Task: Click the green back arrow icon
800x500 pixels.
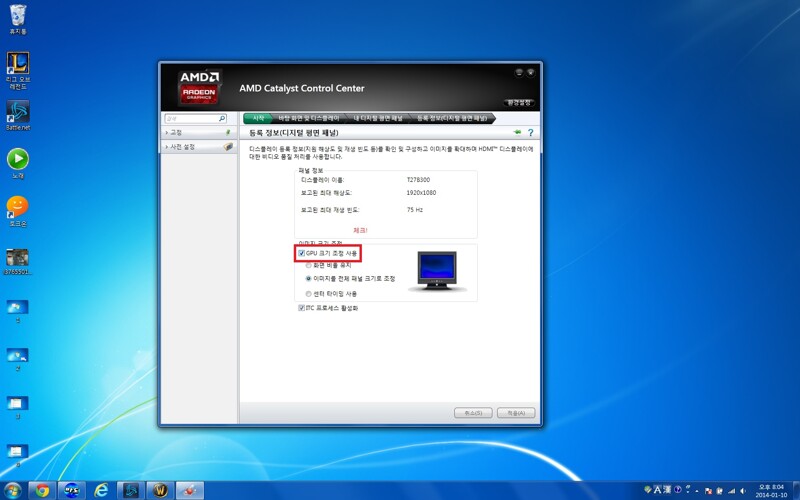Action: [x=517, y=133]
